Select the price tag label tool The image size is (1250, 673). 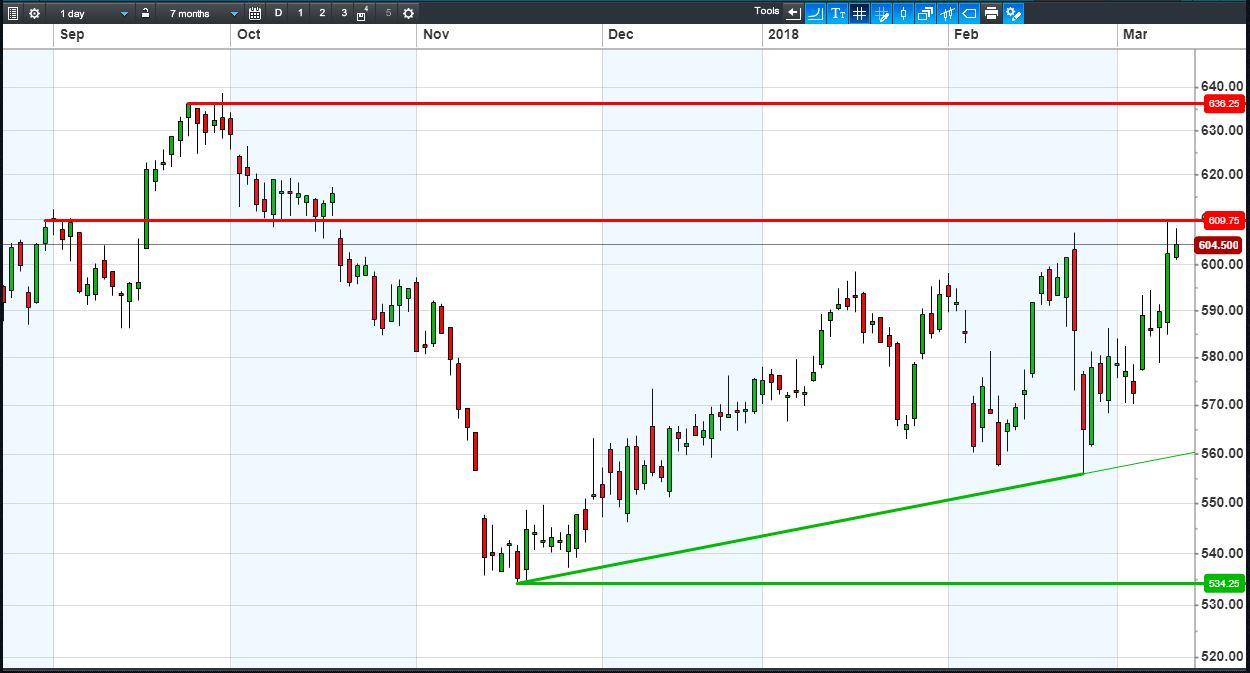969,13
